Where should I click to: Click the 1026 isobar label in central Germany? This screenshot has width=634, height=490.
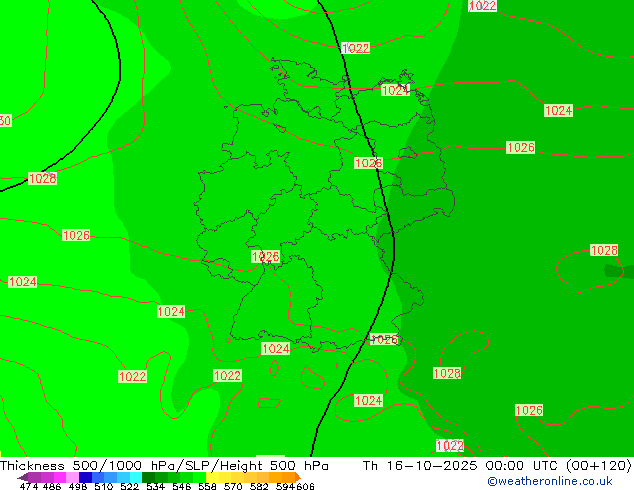265,256
